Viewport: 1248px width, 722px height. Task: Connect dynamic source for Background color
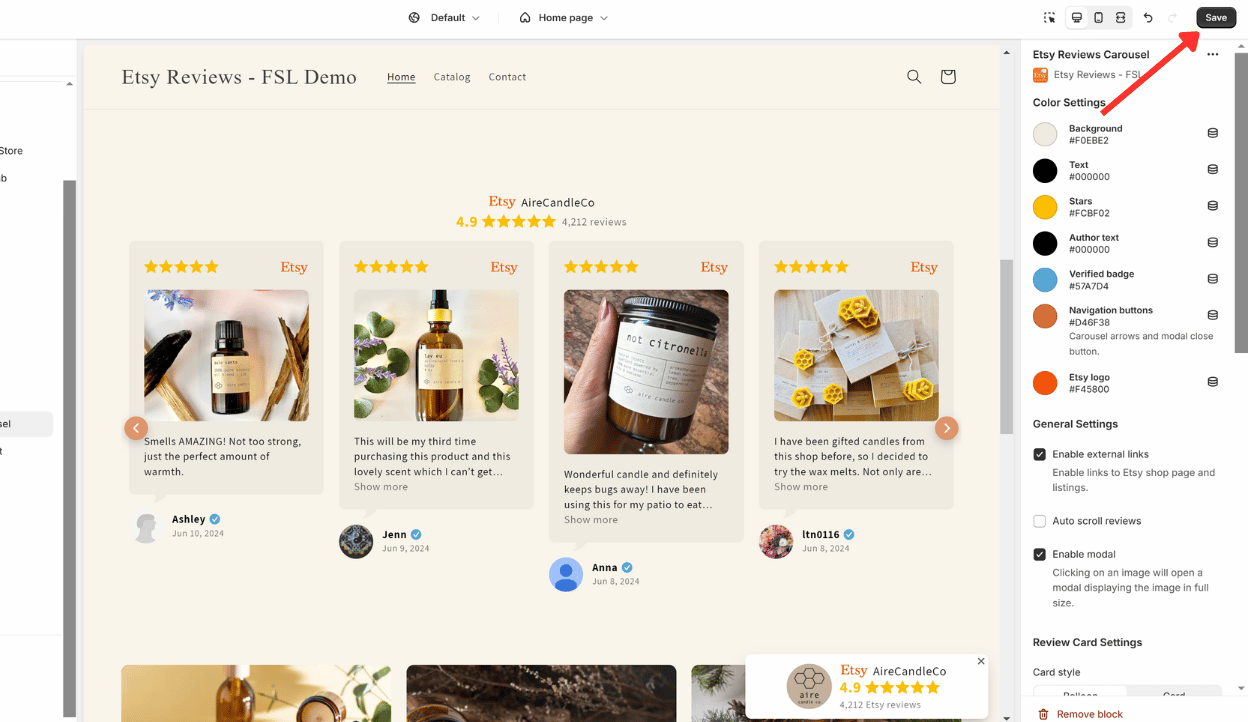1213,133
